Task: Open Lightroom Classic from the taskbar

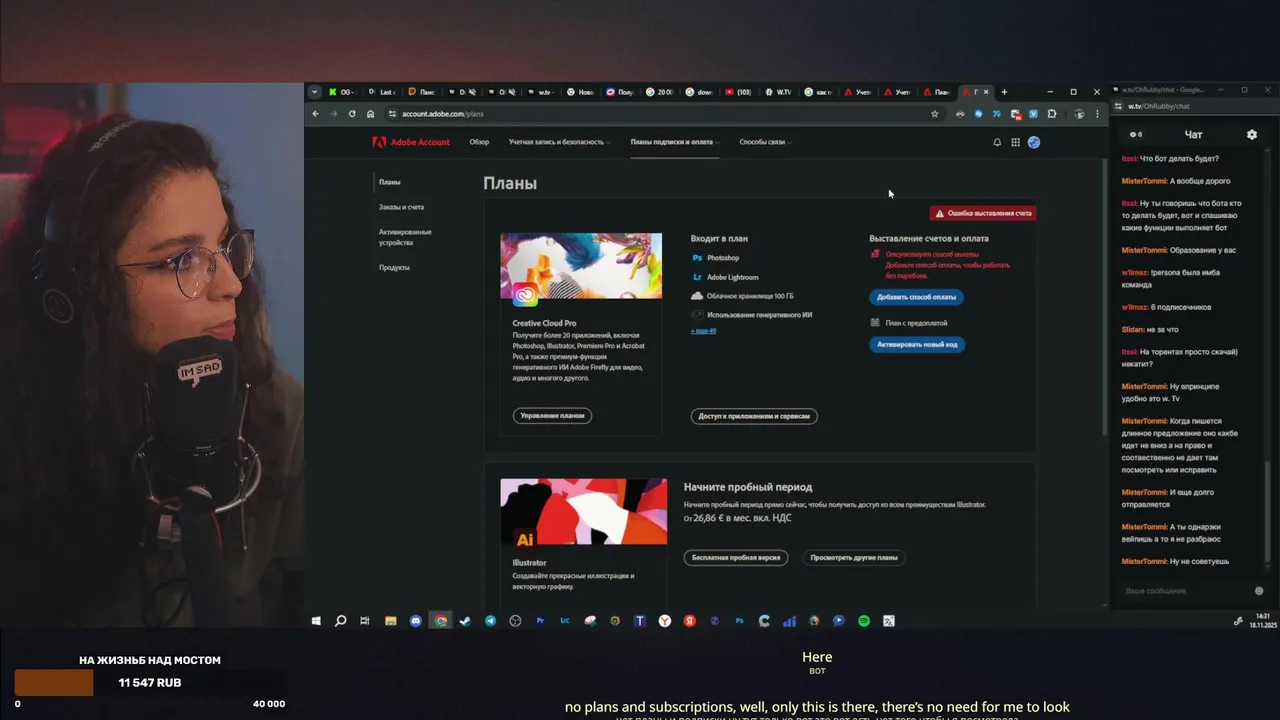Action: [565, 621]
